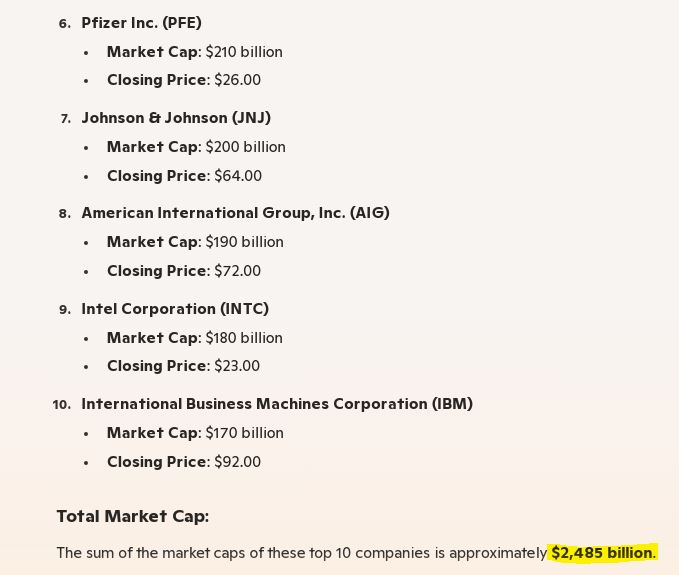Select IBM's closing price of $92.00
The image size is (679, 575).
tap(184, 462)
